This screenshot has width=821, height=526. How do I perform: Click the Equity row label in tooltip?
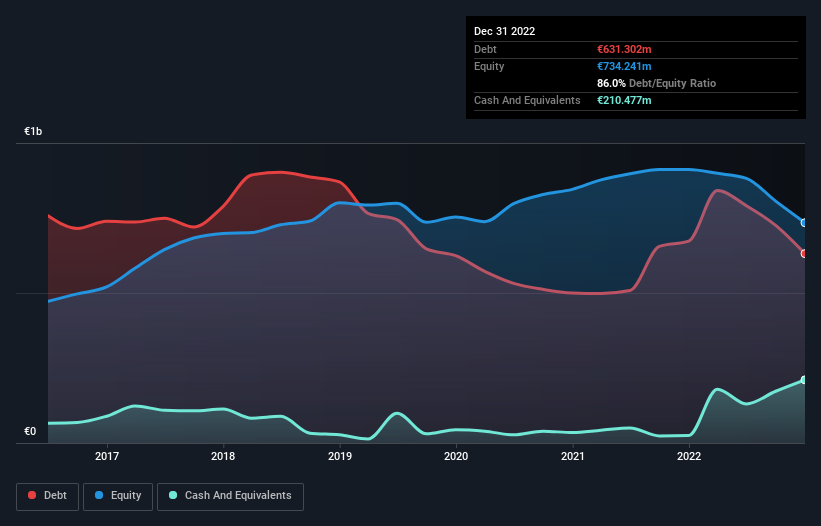pyautogui.click(x=489, y=66)
